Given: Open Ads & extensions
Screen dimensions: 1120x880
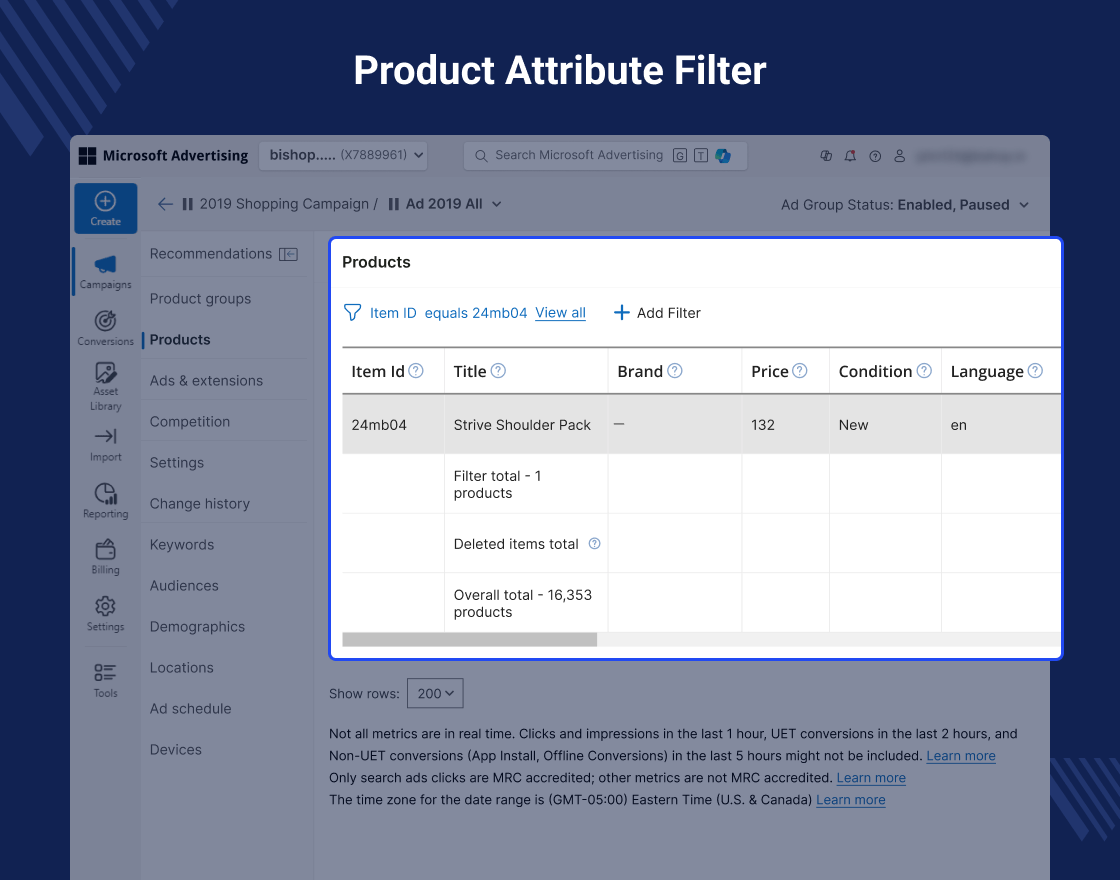Looking at the screenshot, I should 206,381.
